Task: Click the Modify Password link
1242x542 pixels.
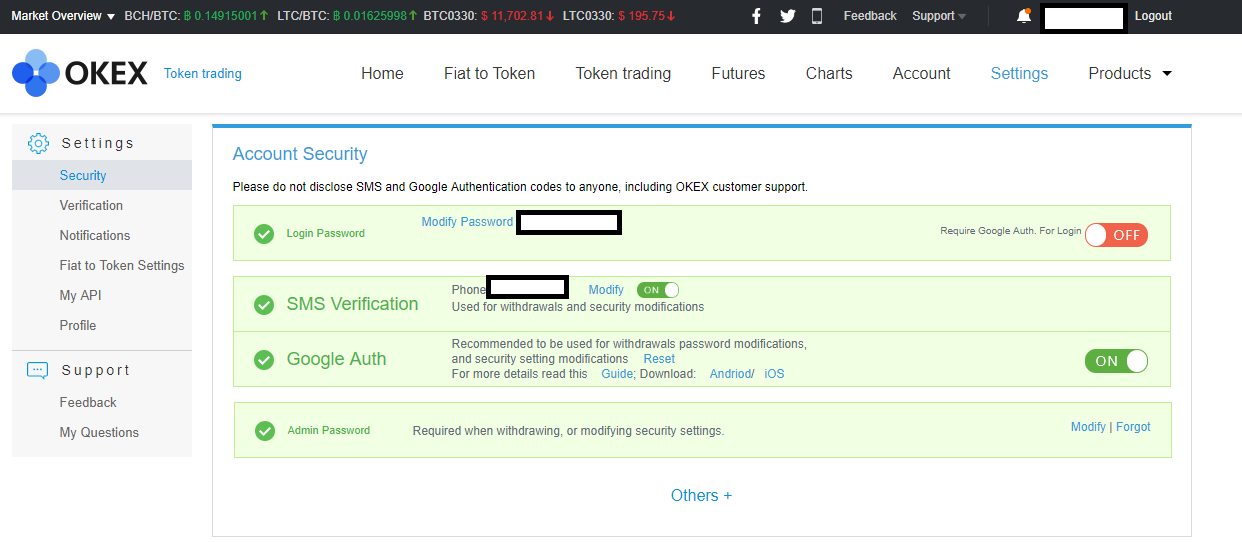Action: click(467, 222)
